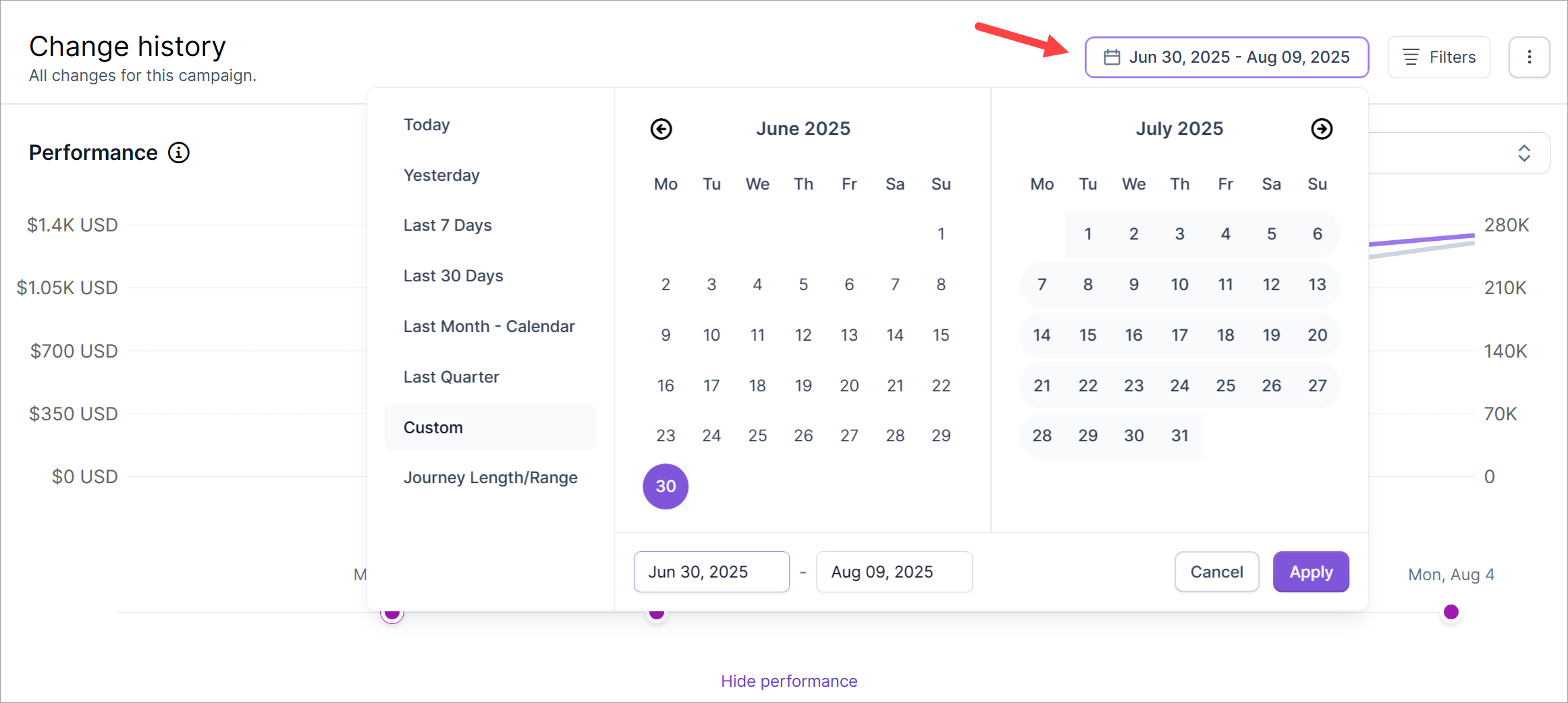Click the Hide performance link
Screen dimensions: 1568x703
(x=788, y=681)
